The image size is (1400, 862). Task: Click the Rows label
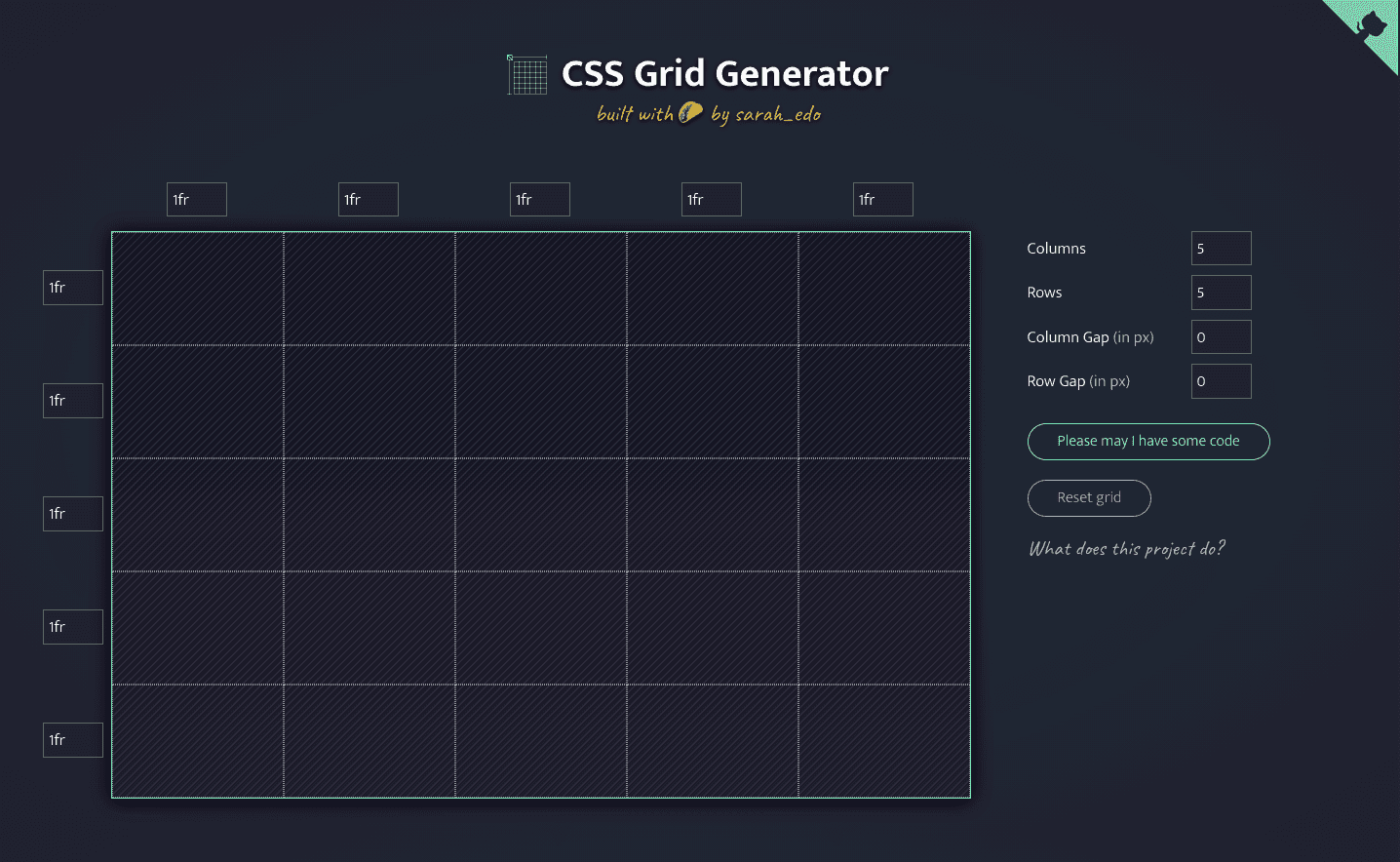[x=1044, y=293]
